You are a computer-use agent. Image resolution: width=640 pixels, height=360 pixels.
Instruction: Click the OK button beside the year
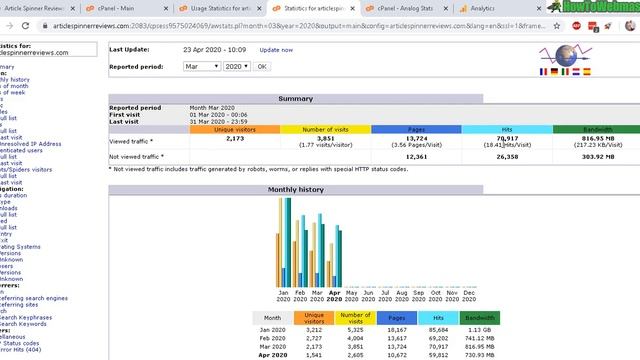(262, 66)
